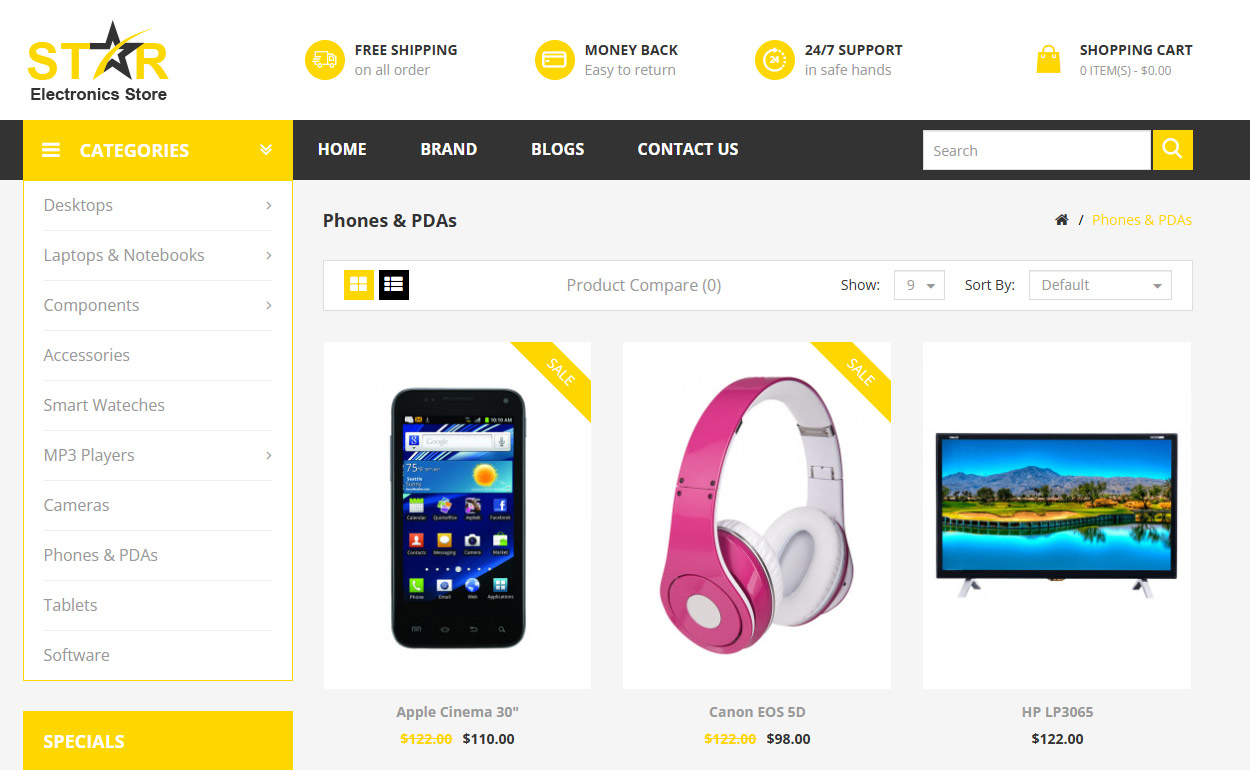Click the money back card icon
Screen dimensions: 1250x770
pyautogui.click(x=555, y=60)
